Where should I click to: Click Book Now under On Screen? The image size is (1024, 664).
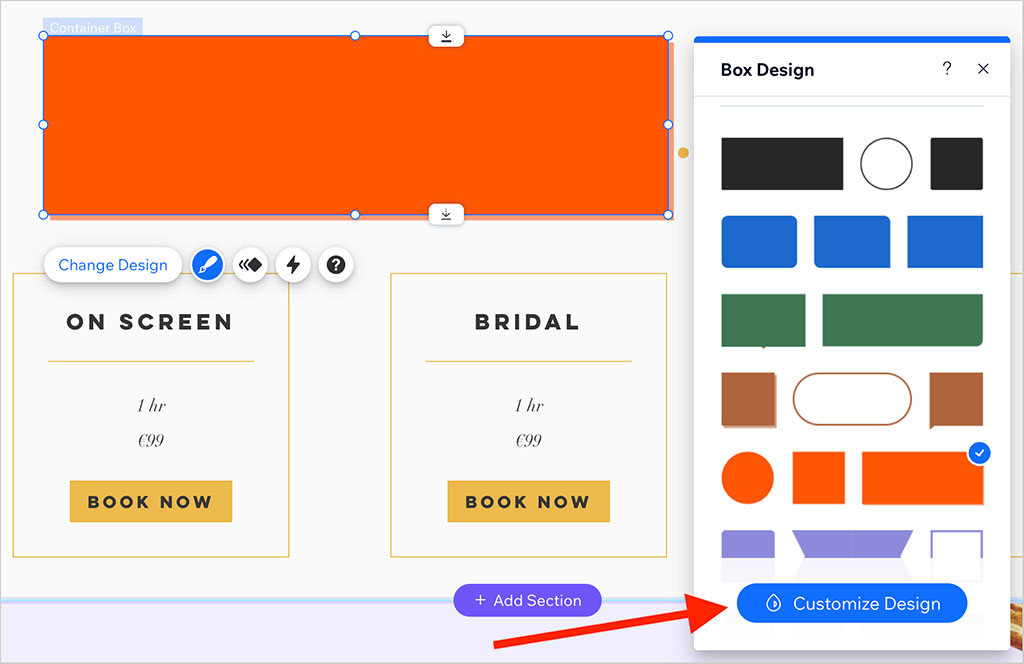coord(151,501)
